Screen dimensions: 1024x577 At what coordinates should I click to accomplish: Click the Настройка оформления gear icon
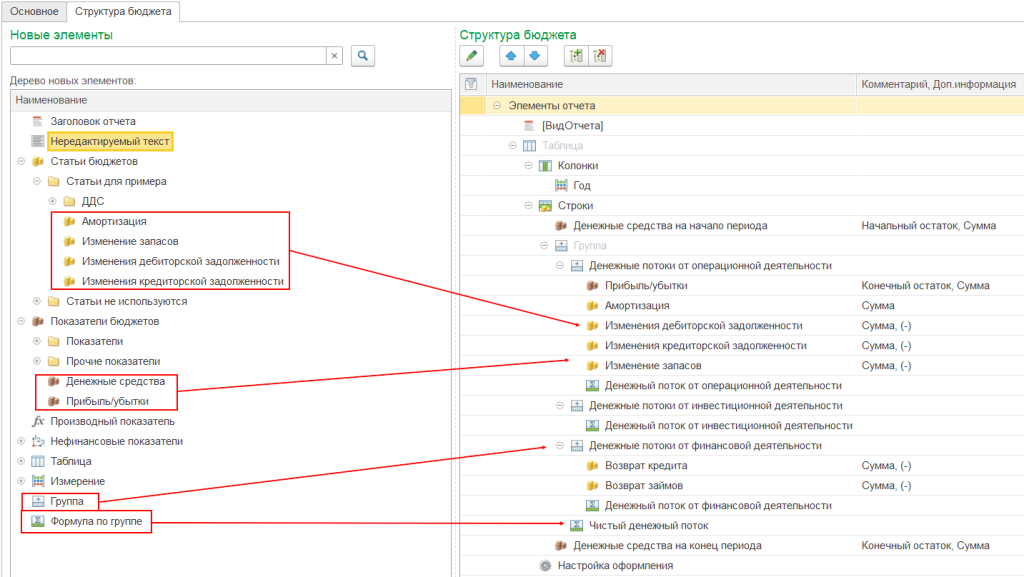click(x=545, y=565)
